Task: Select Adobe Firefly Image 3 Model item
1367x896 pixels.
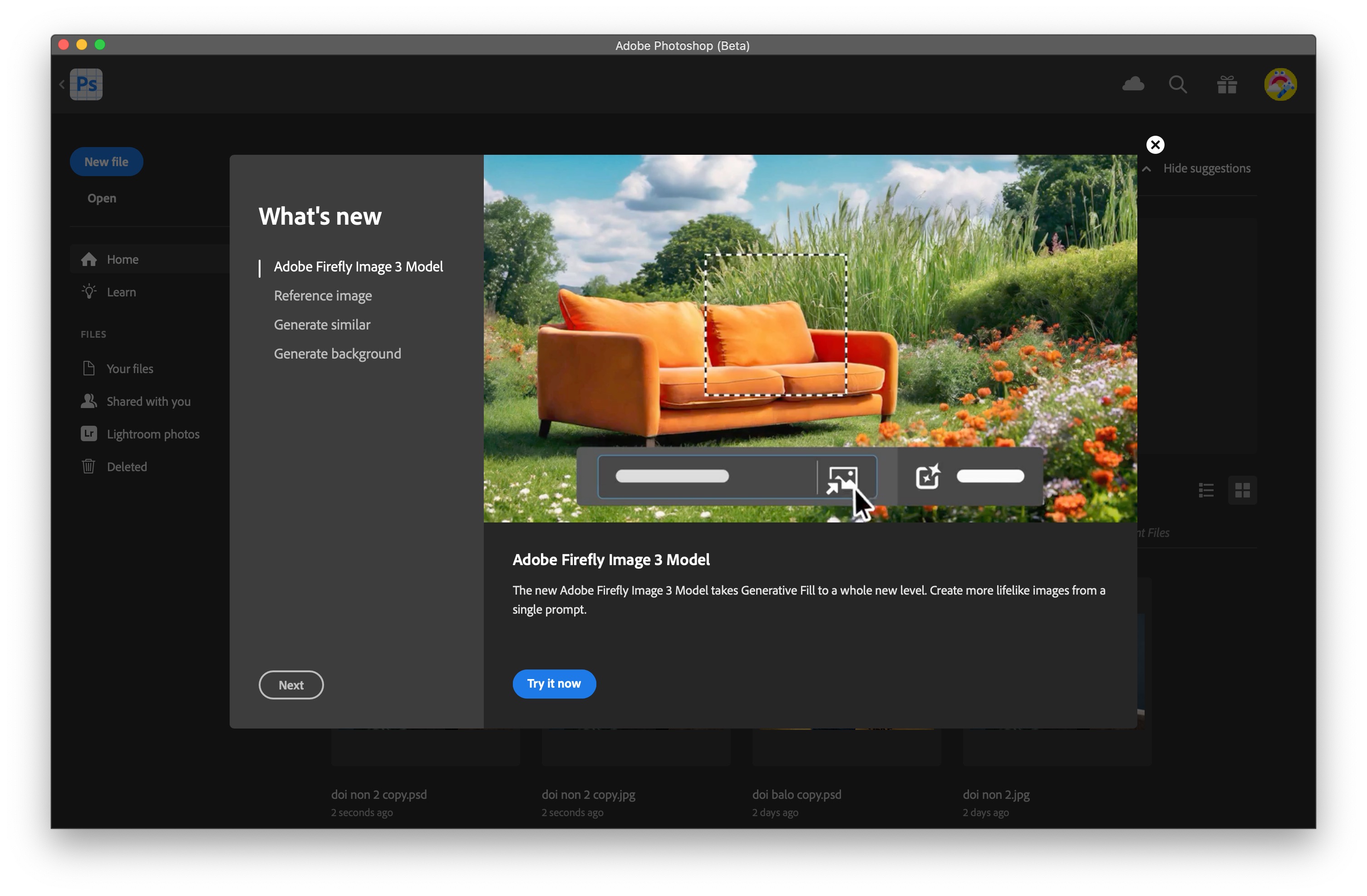Action: 359,266
